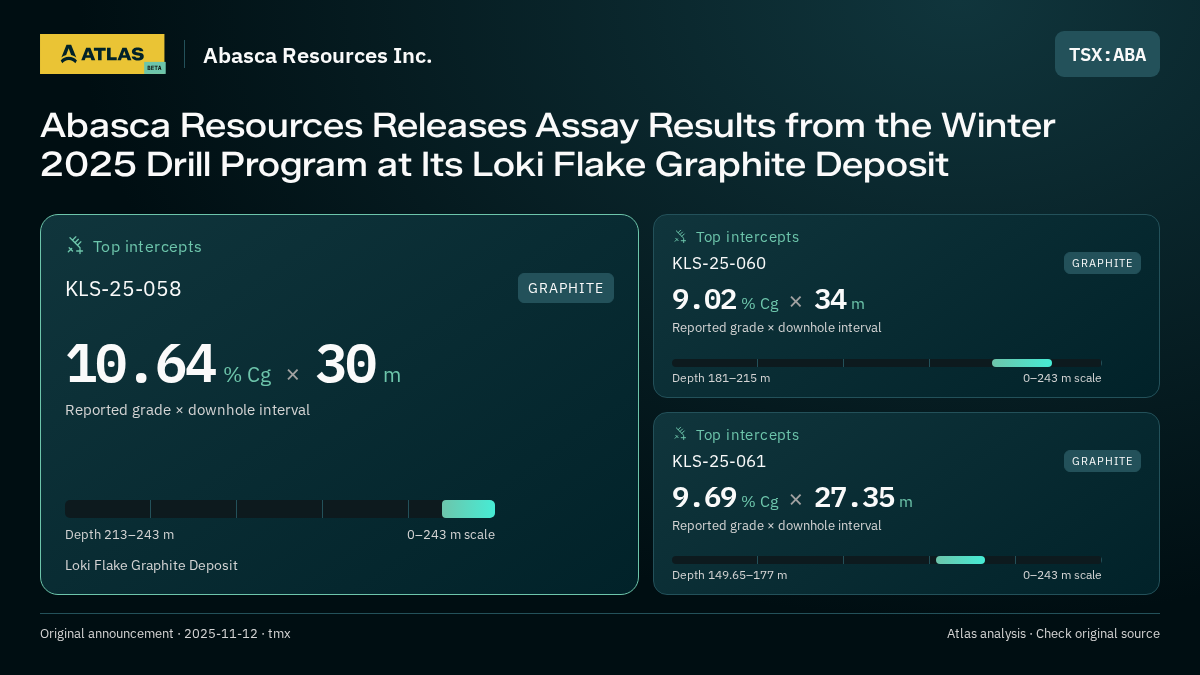Image resolution: width=1200 pixels, height=675 pixels.
Task: Click Top intercepts label in KLS-25-058 card
Action: [147, 246]
